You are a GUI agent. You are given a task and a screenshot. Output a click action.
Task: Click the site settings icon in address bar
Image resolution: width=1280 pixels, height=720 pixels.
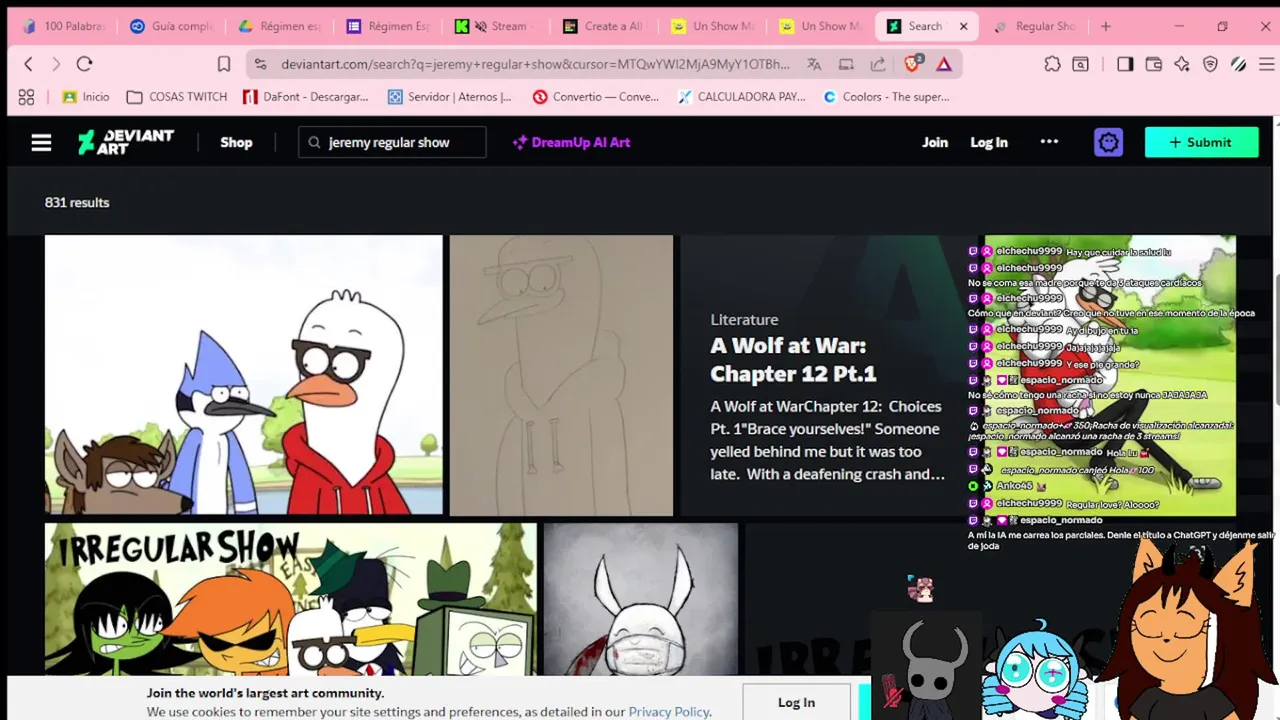(260, 64)
